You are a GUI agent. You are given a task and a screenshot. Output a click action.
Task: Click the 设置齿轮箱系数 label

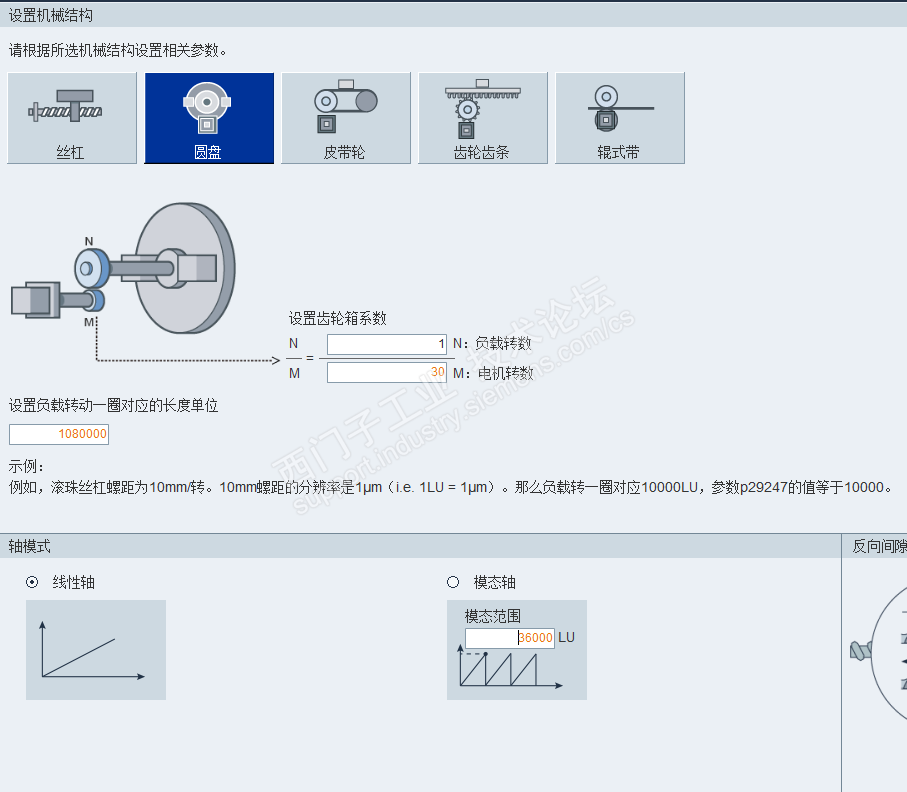337,318
